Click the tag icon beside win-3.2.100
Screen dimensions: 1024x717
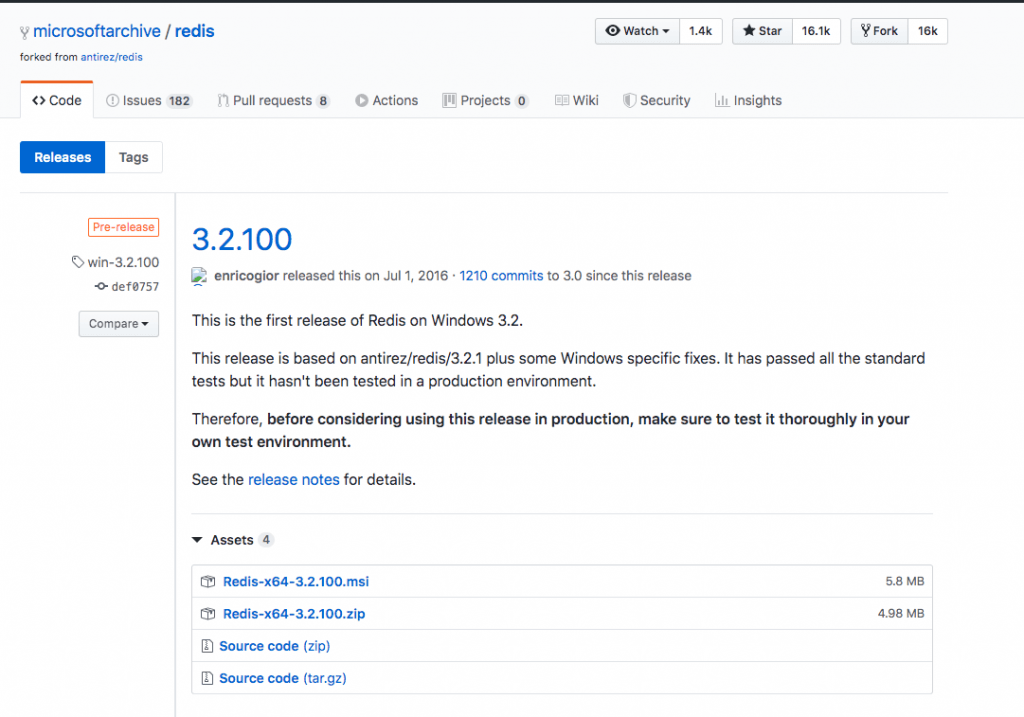(x=78, y=262)
